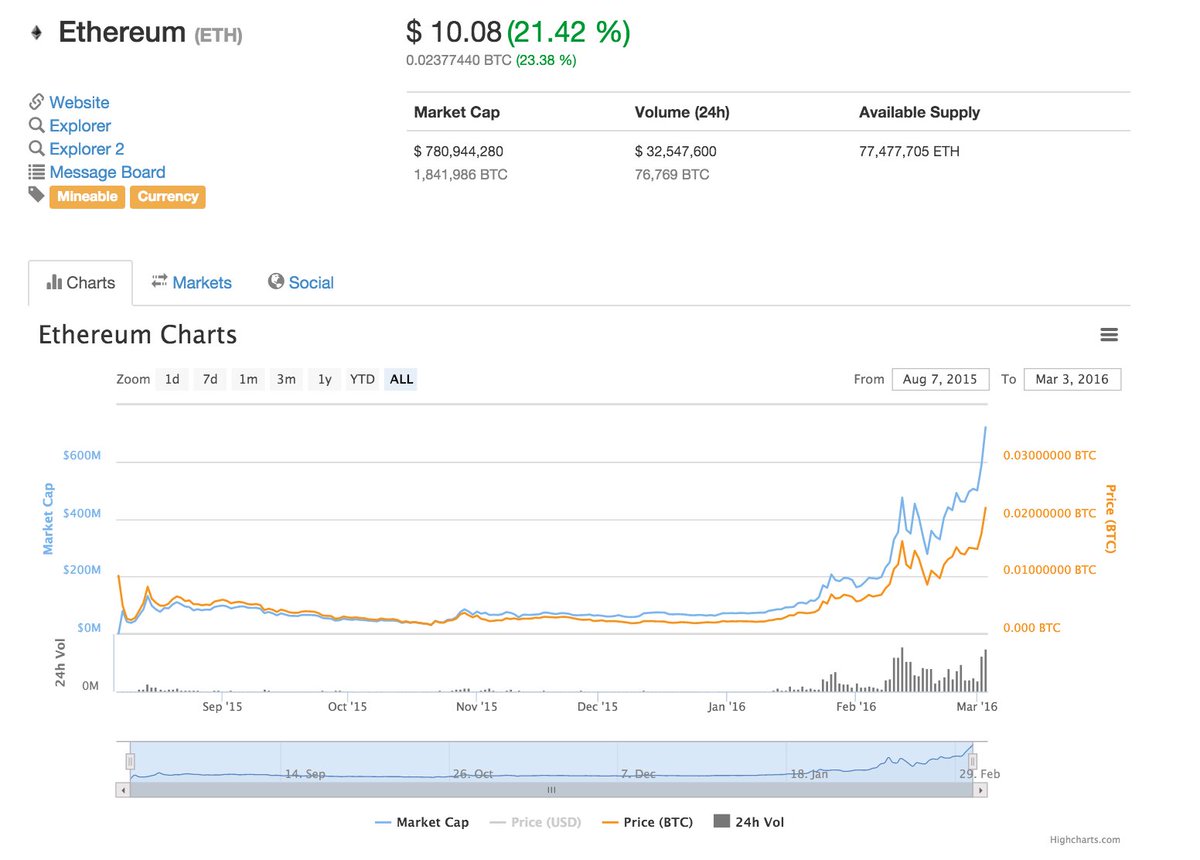Set chart zoom to 7d
This screenshot has width=1200, height=860.
[210, 379]
